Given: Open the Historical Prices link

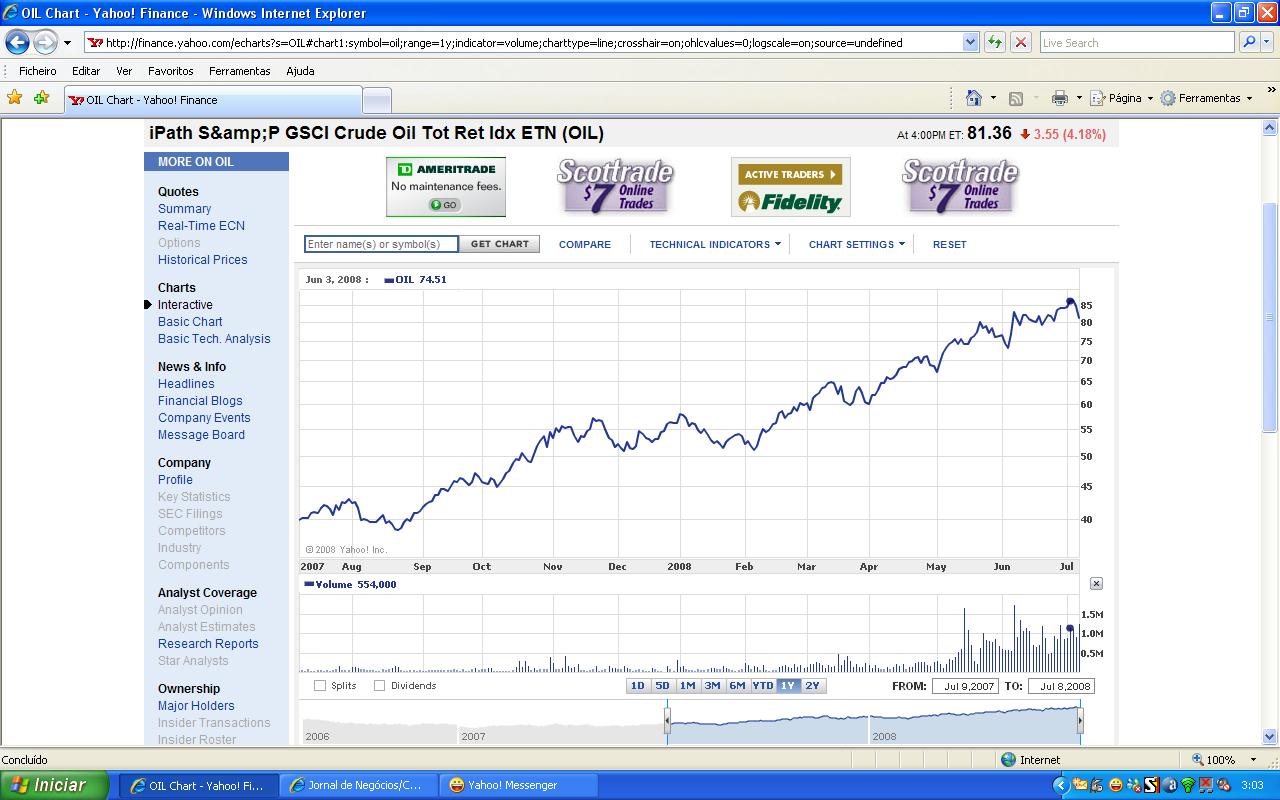Looking at the screenshot, I should [203, 260].
